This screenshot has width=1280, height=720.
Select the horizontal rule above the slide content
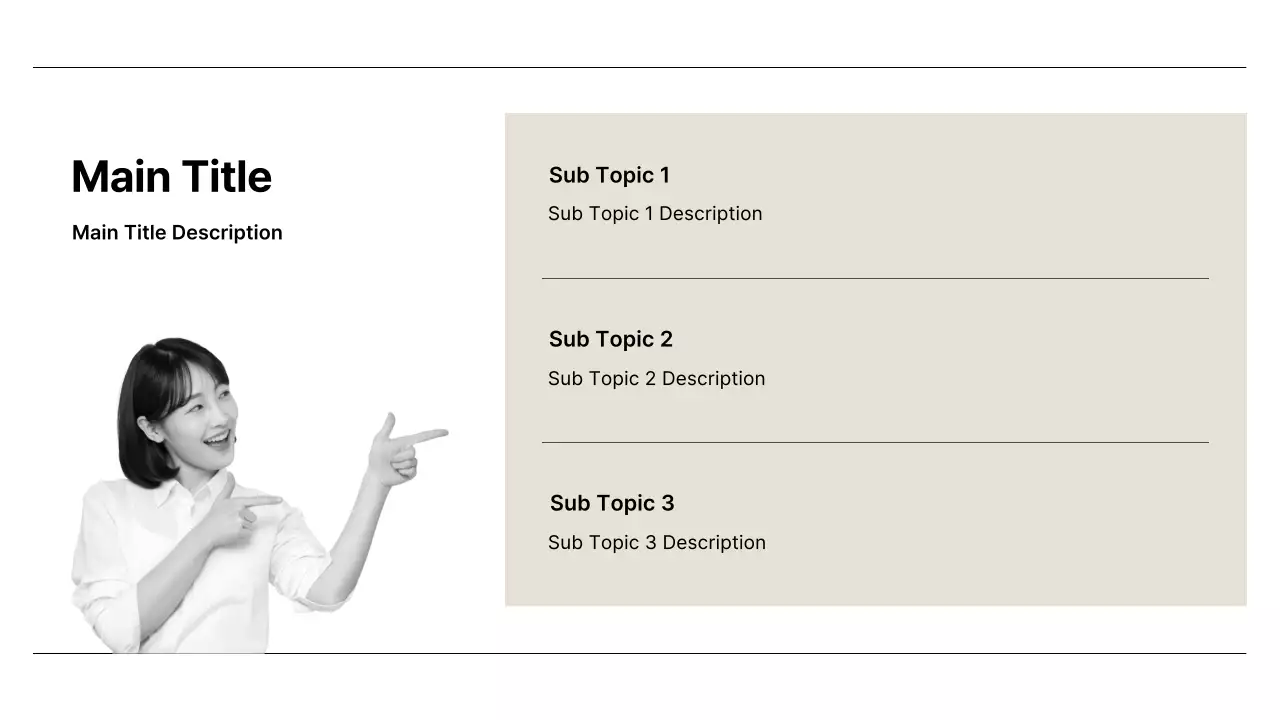640,67
